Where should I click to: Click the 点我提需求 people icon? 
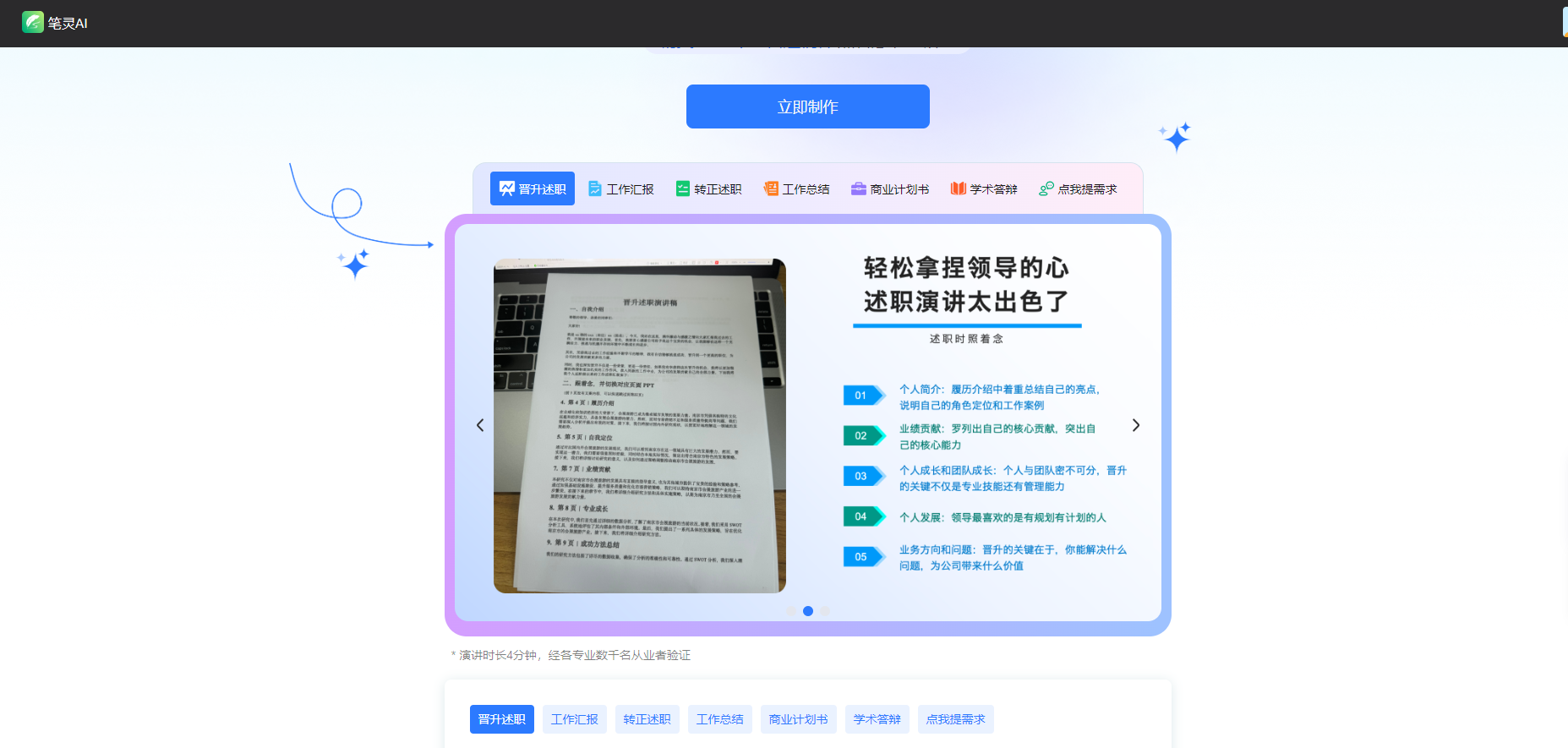[1046, 188]
